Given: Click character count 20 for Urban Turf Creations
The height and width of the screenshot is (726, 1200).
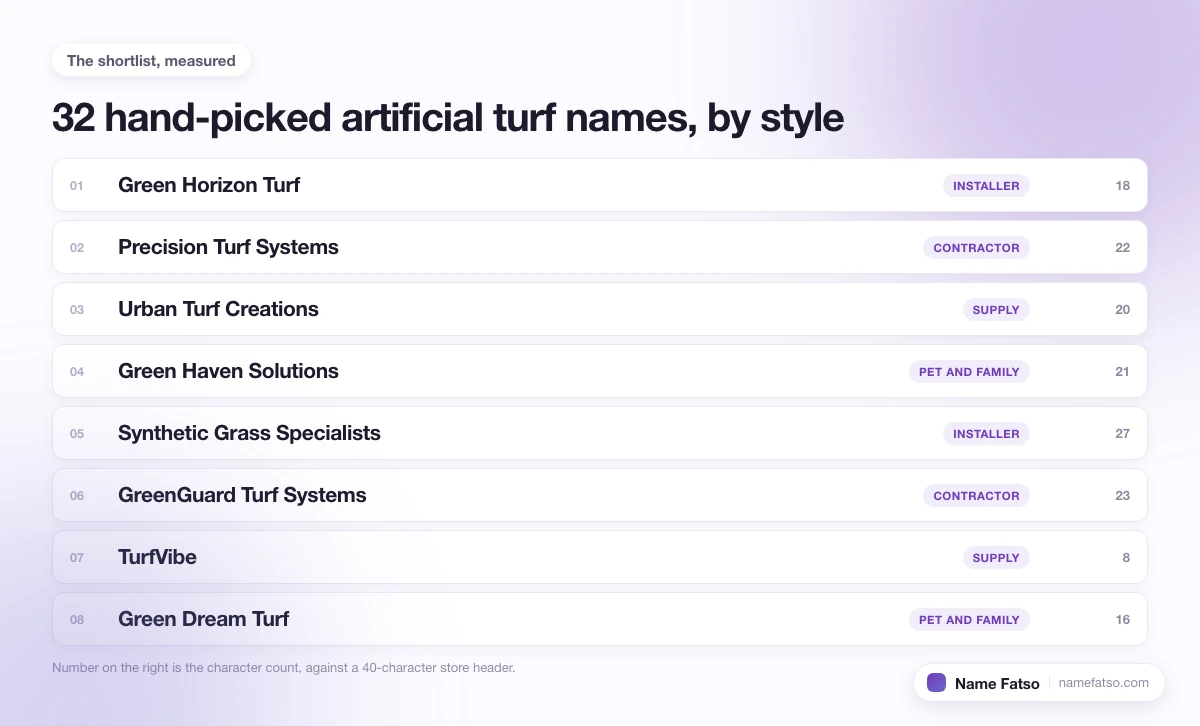Looking at the screenshot, I should [x=1122, y=309].
